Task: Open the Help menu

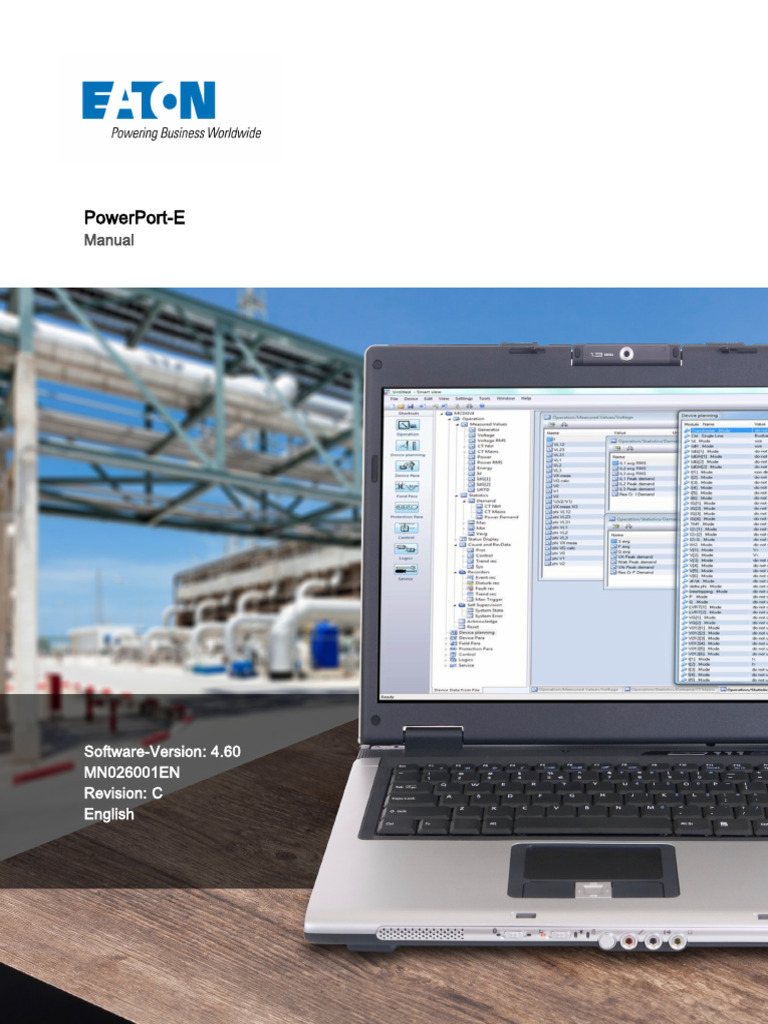Action: (x=526, y=398)
